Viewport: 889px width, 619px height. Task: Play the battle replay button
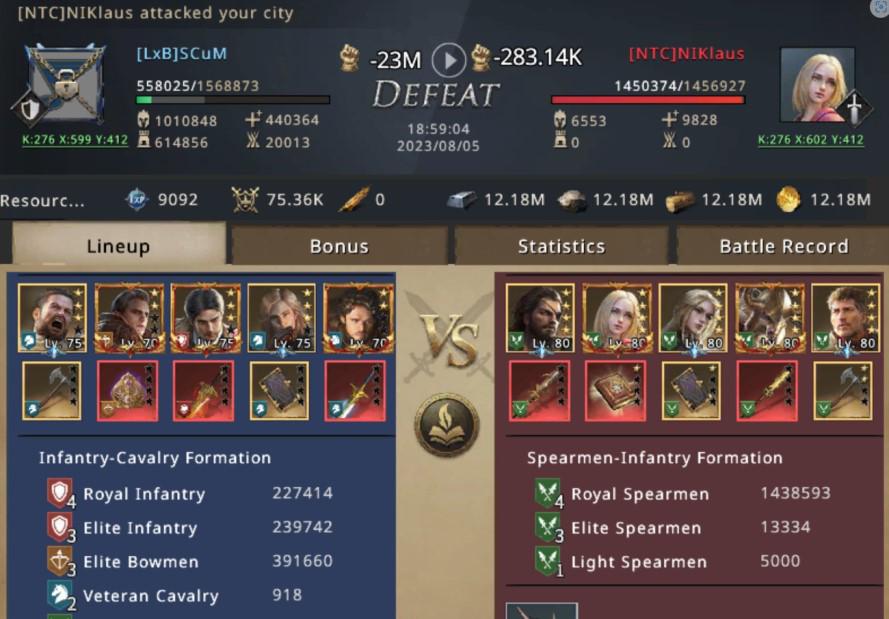448,60
